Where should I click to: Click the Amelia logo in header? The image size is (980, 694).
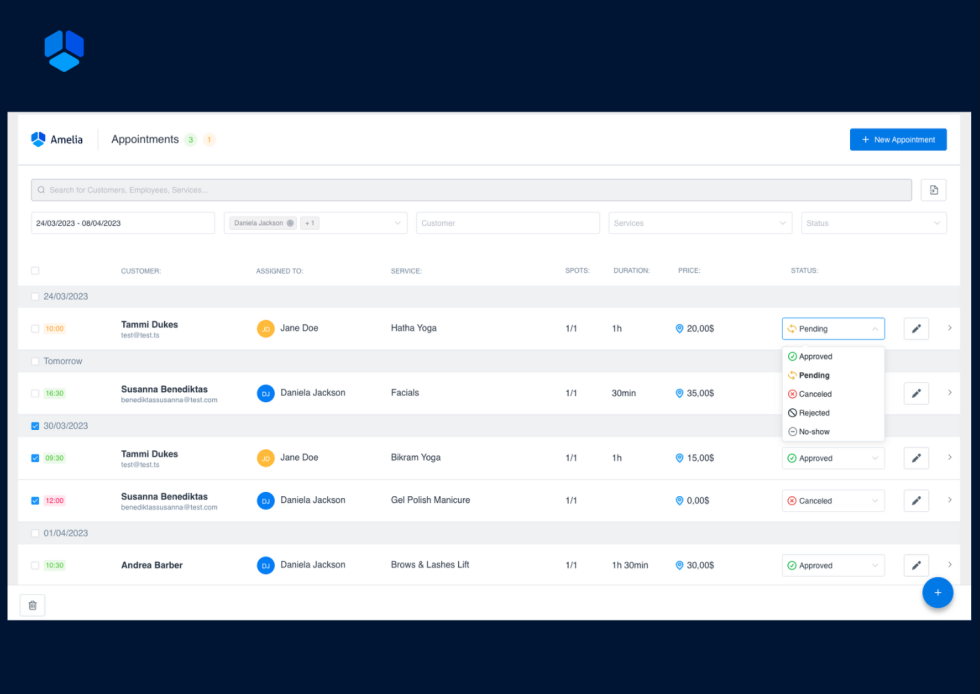(57, 140)
